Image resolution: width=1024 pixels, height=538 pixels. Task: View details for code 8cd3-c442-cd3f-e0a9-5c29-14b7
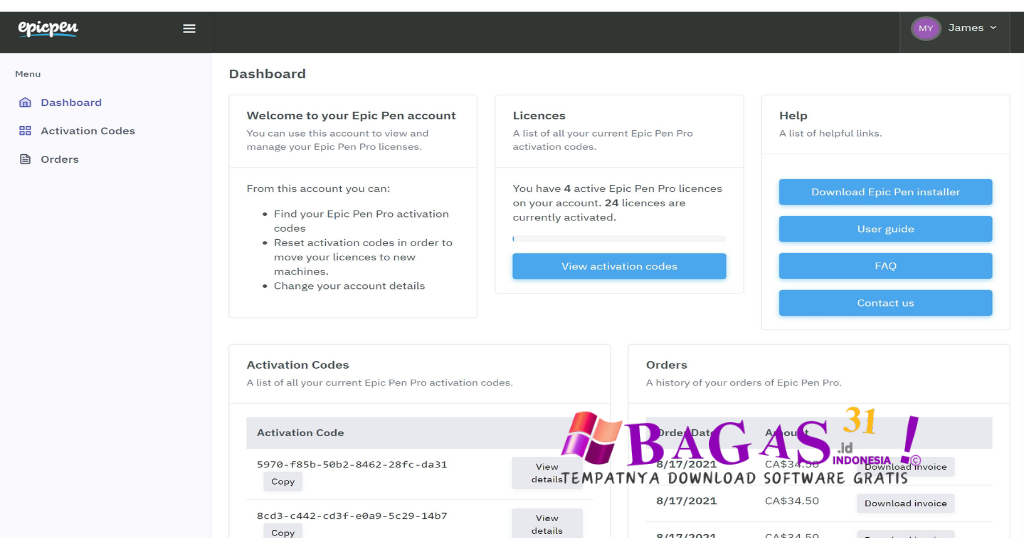tap(547, 524)
